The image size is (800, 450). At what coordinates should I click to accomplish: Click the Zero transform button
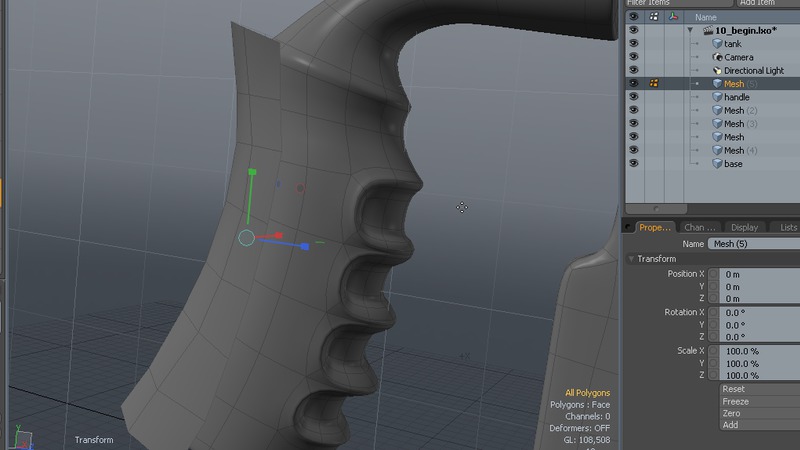pyautogui.click(x=760, y=413)
